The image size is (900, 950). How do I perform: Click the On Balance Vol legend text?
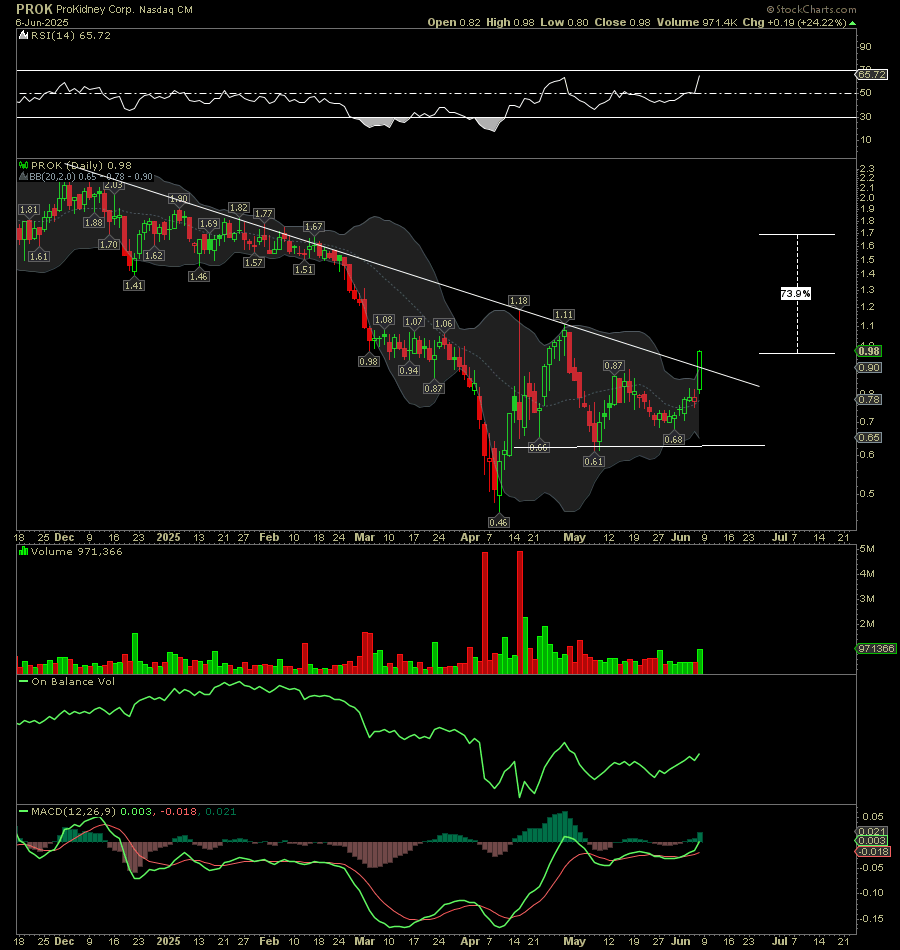(73, 682)
